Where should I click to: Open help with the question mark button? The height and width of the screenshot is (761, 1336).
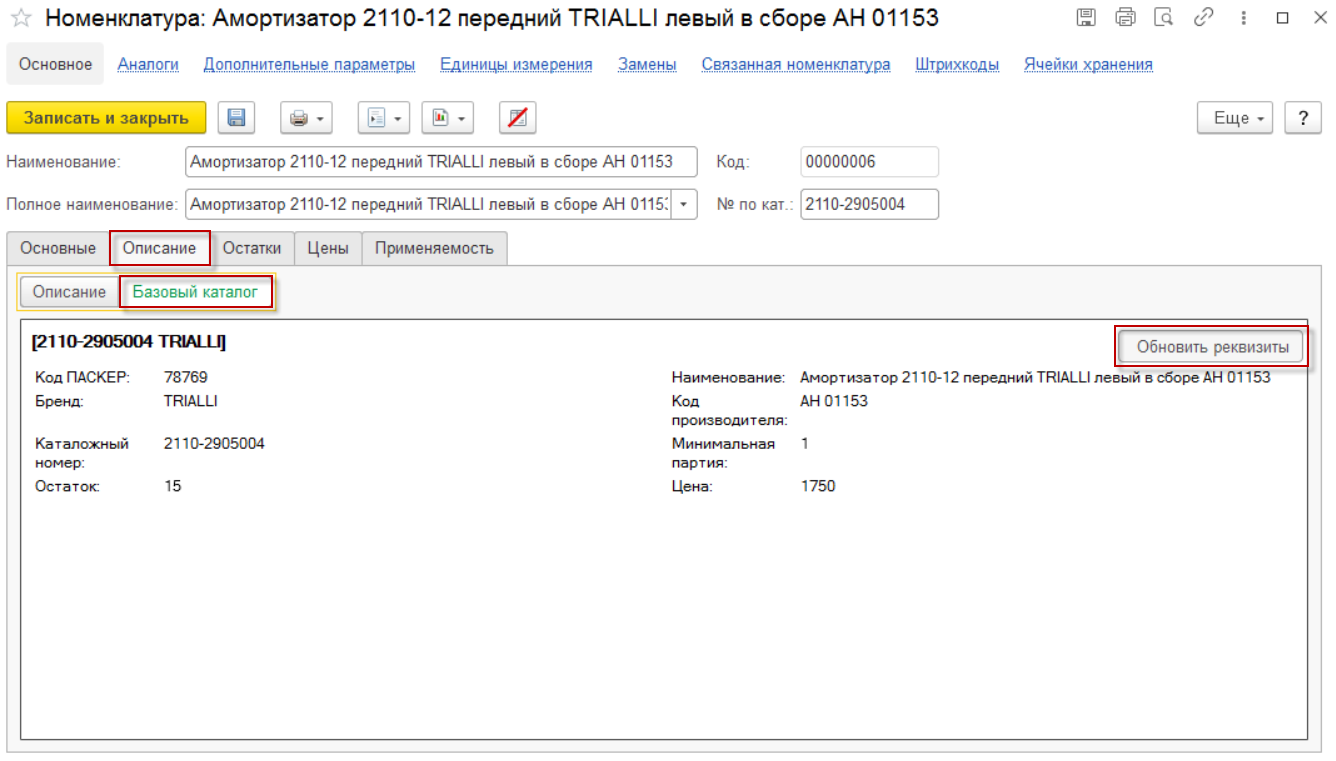click(1303, 118)
